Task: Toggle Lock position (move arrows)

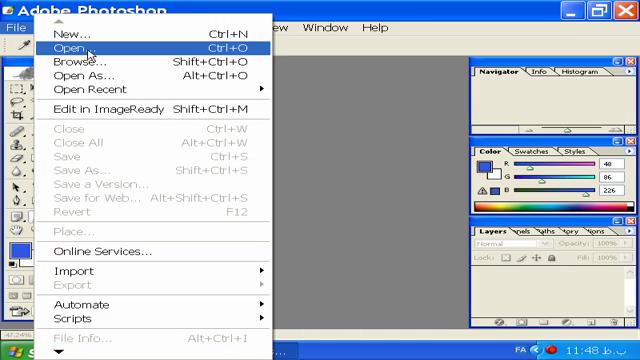Action: click(x=536, y=258)
